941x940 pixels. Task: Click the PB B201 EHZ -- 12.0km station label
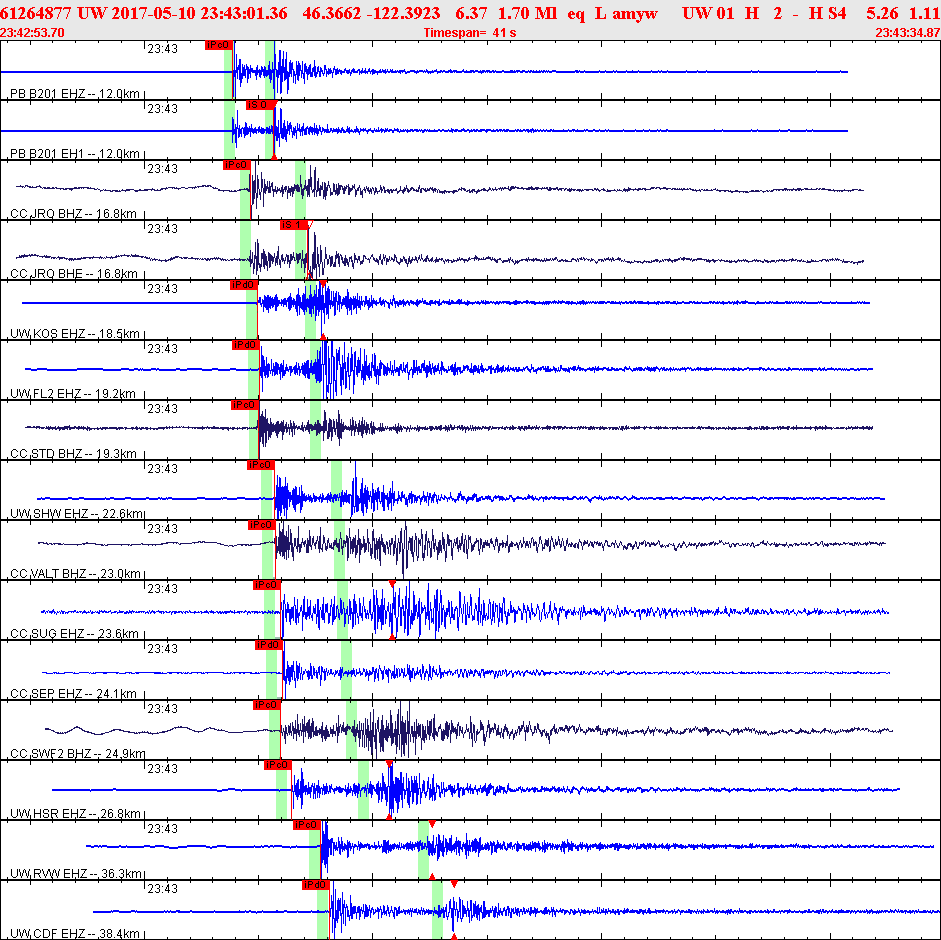click(x=75, y=94)
